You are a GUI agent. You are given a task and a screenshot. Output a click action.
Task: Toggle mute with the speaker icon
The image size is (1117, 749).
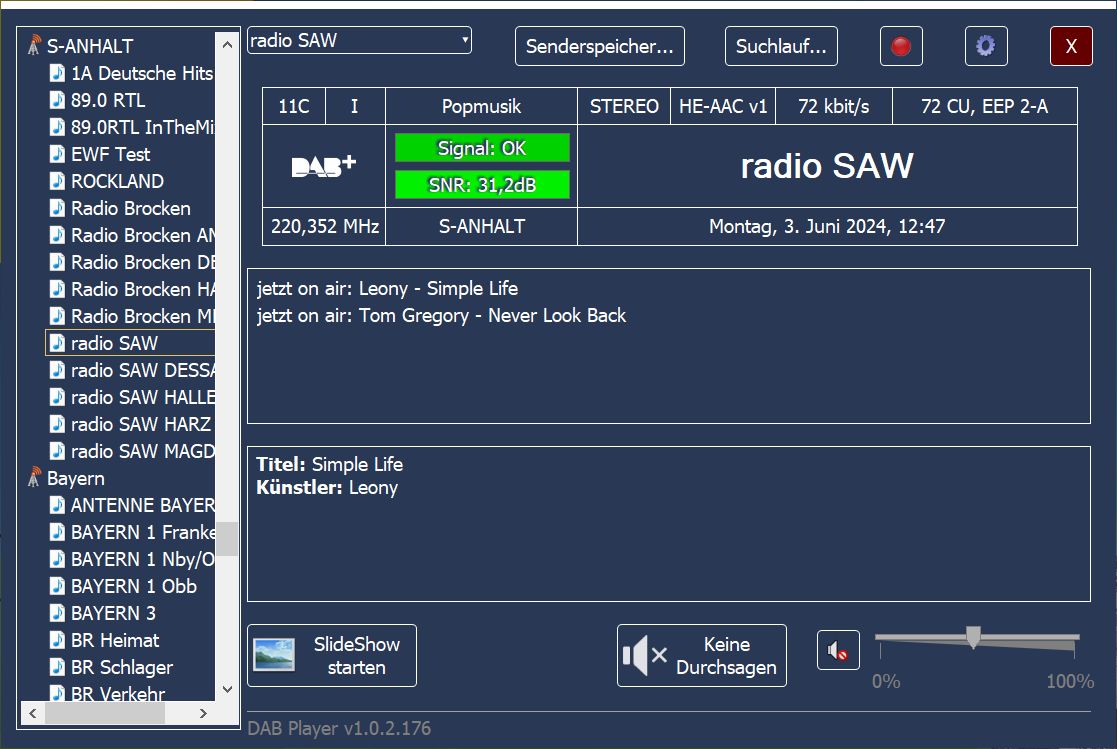coord(838,652)
